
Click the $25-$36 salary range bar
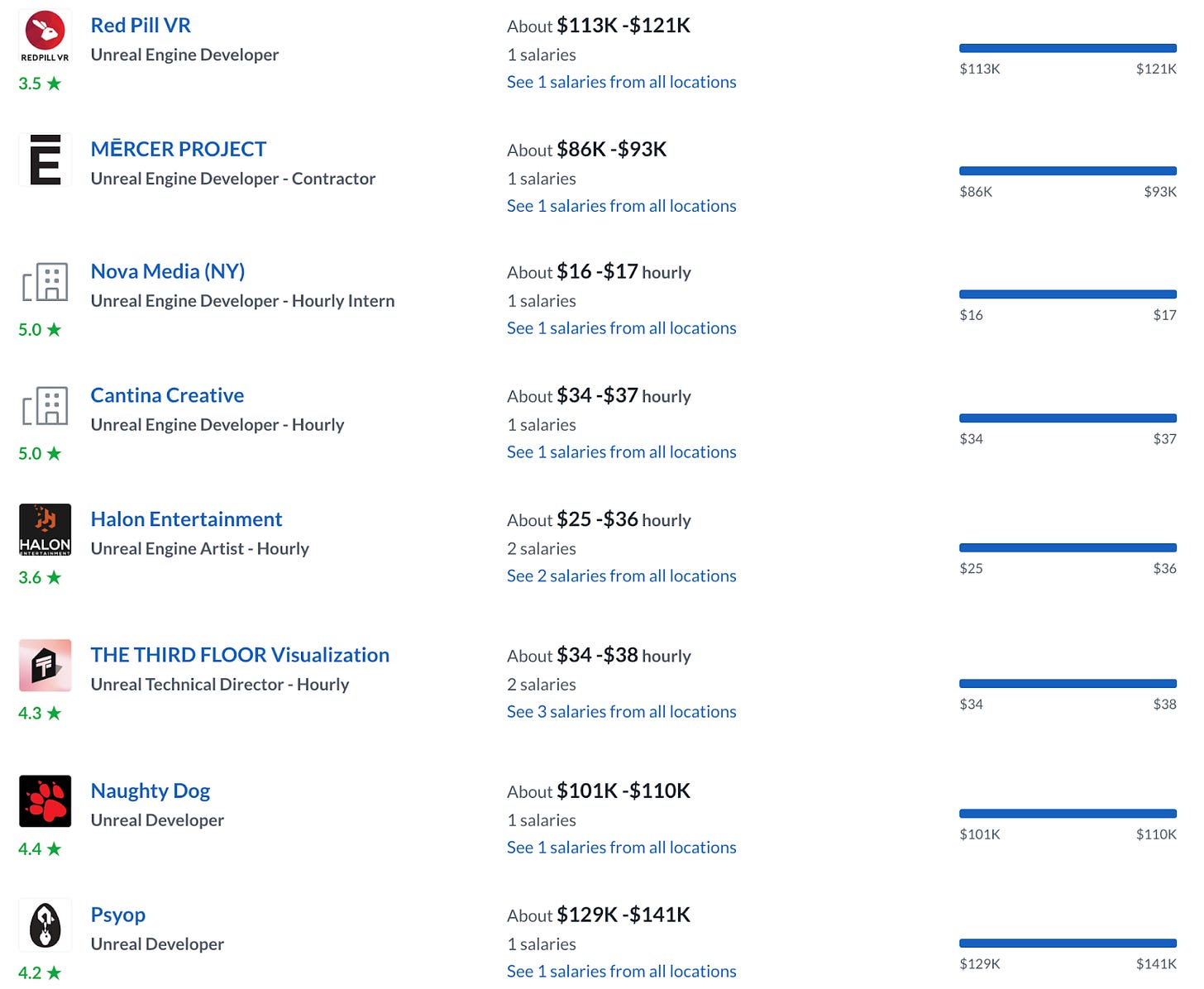[1068, 547]
